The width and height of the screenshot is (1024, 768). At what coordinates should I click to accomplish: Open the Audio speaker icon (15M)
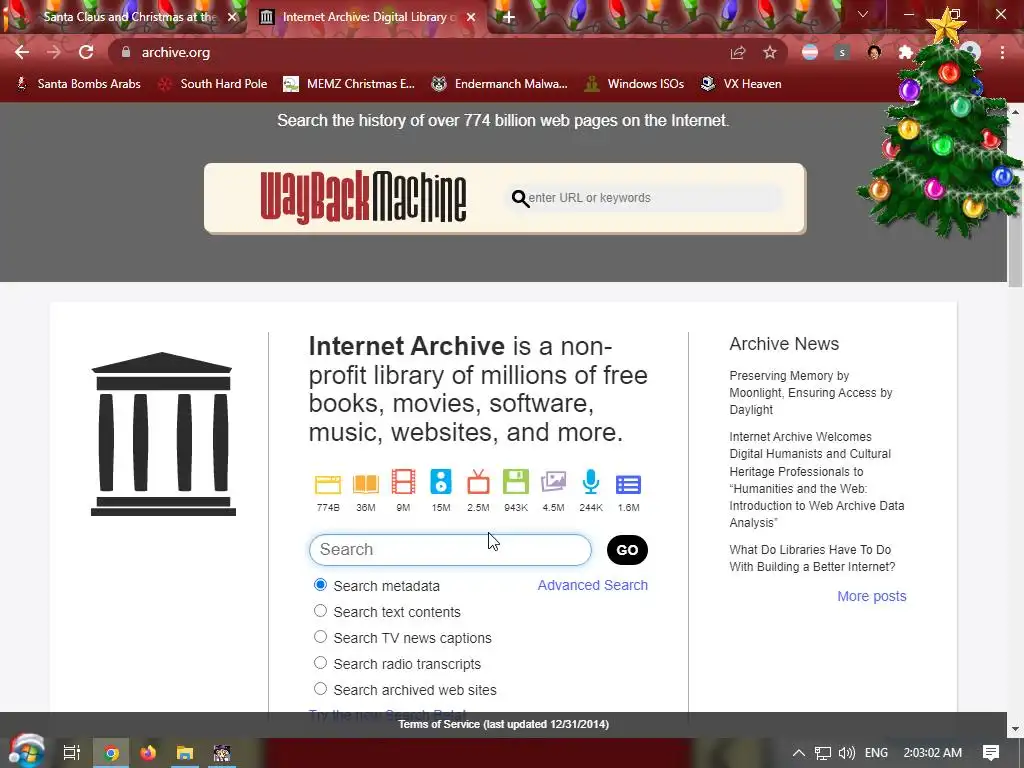[441, 482]
